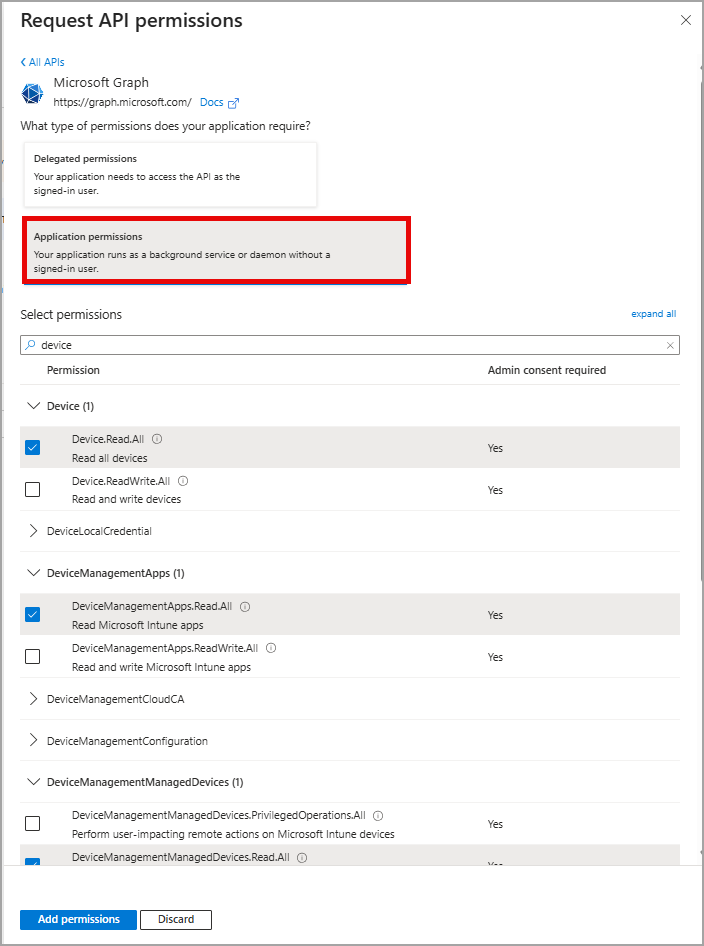Tick the PrivilegedOperations.All permission checkbox

coord(32,823)
